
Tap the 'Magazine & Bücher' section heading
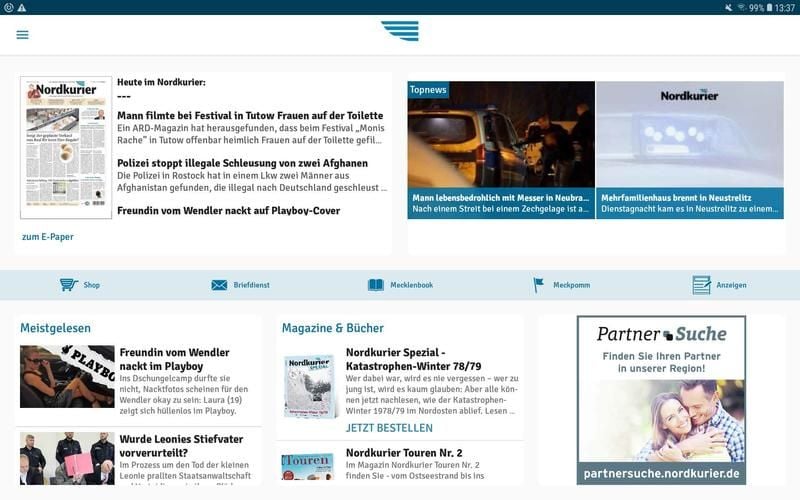pos(333,328)
